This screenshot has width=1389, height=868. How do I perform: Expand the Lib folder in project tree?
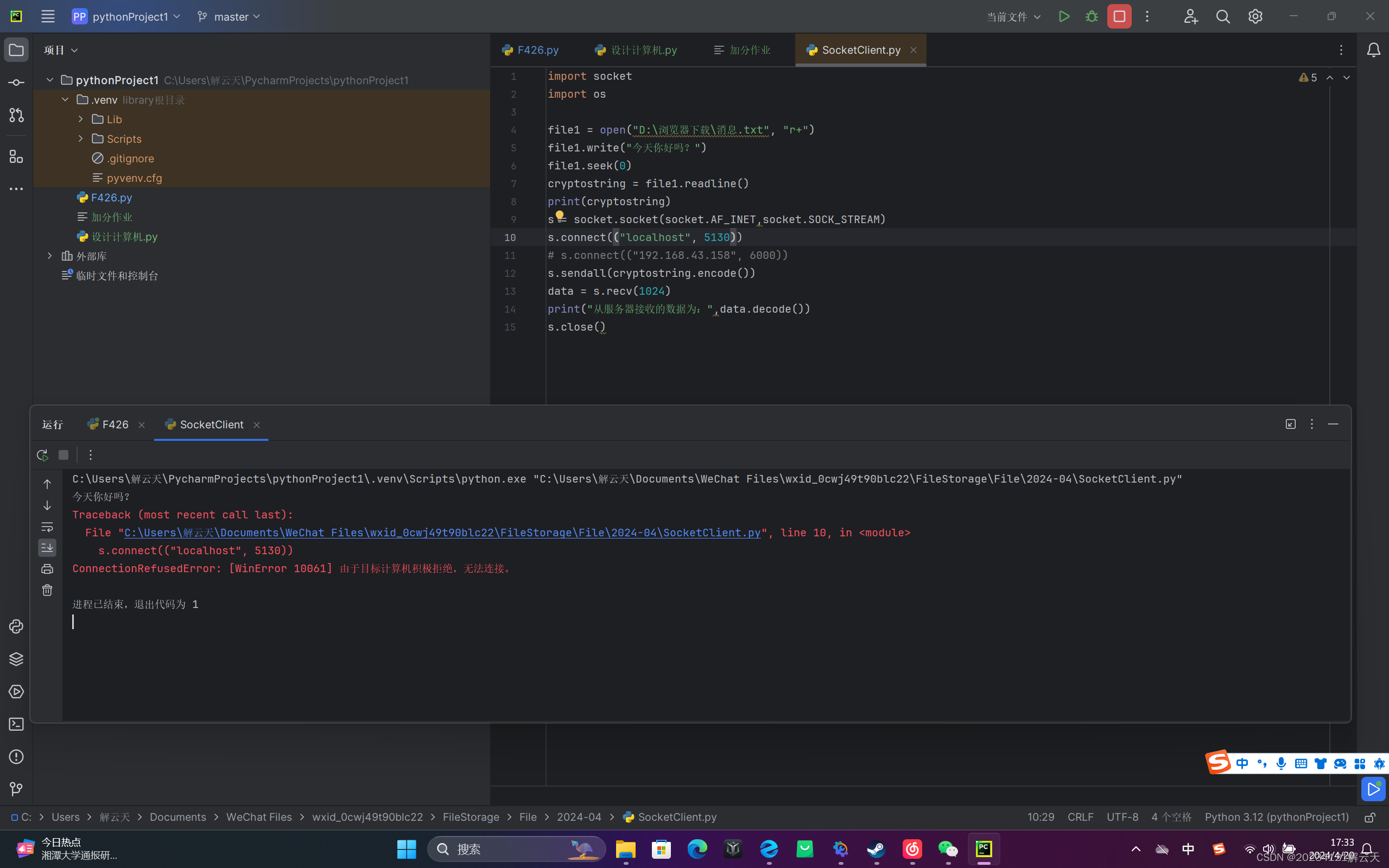81,119
